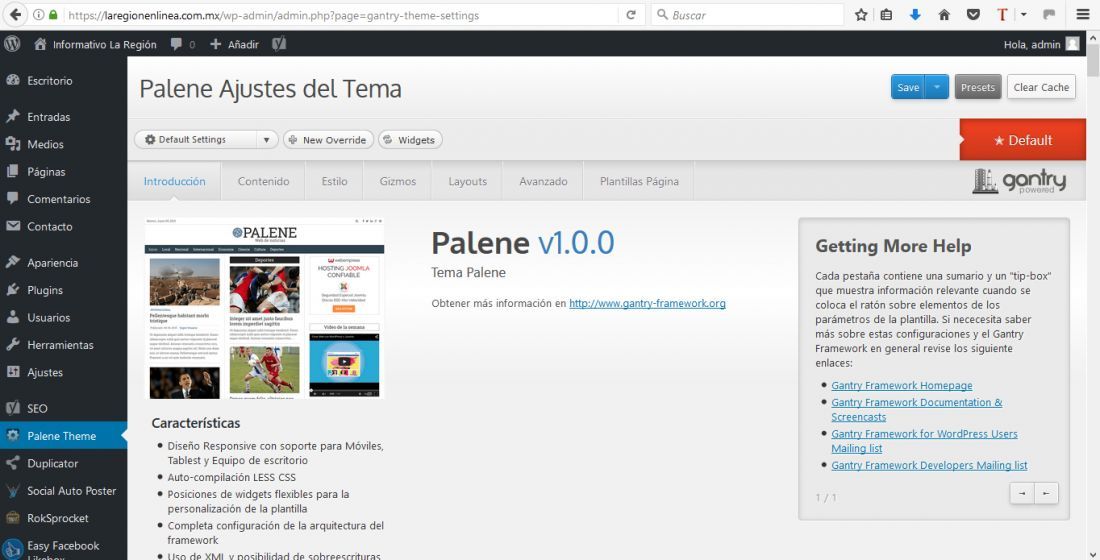Open Gantry Framework Homepage link

click(x=901, y=385)
